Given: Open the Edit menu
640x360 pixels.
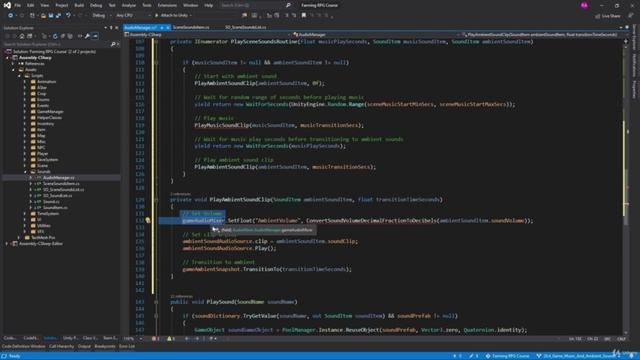Looking at the screenshot, I should (31, 5).
